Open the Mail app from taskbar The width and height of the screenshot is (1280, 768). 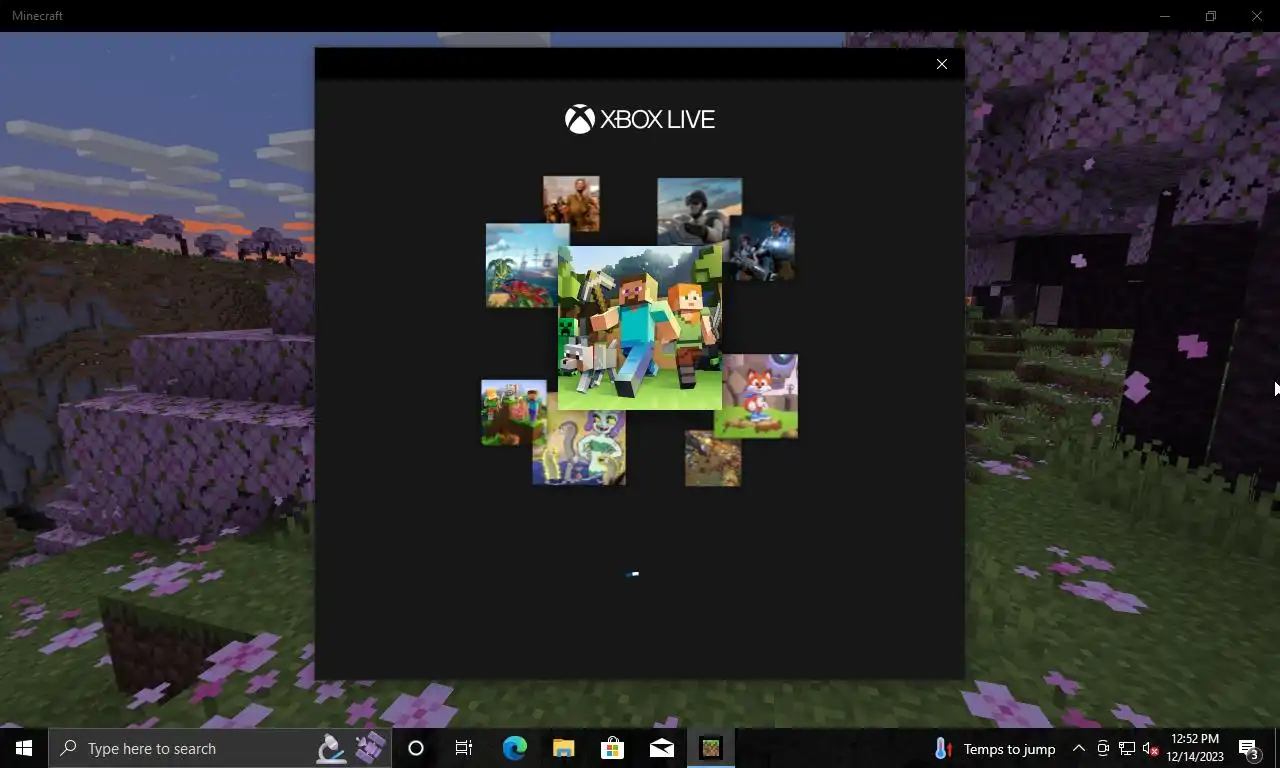(661, 748)
